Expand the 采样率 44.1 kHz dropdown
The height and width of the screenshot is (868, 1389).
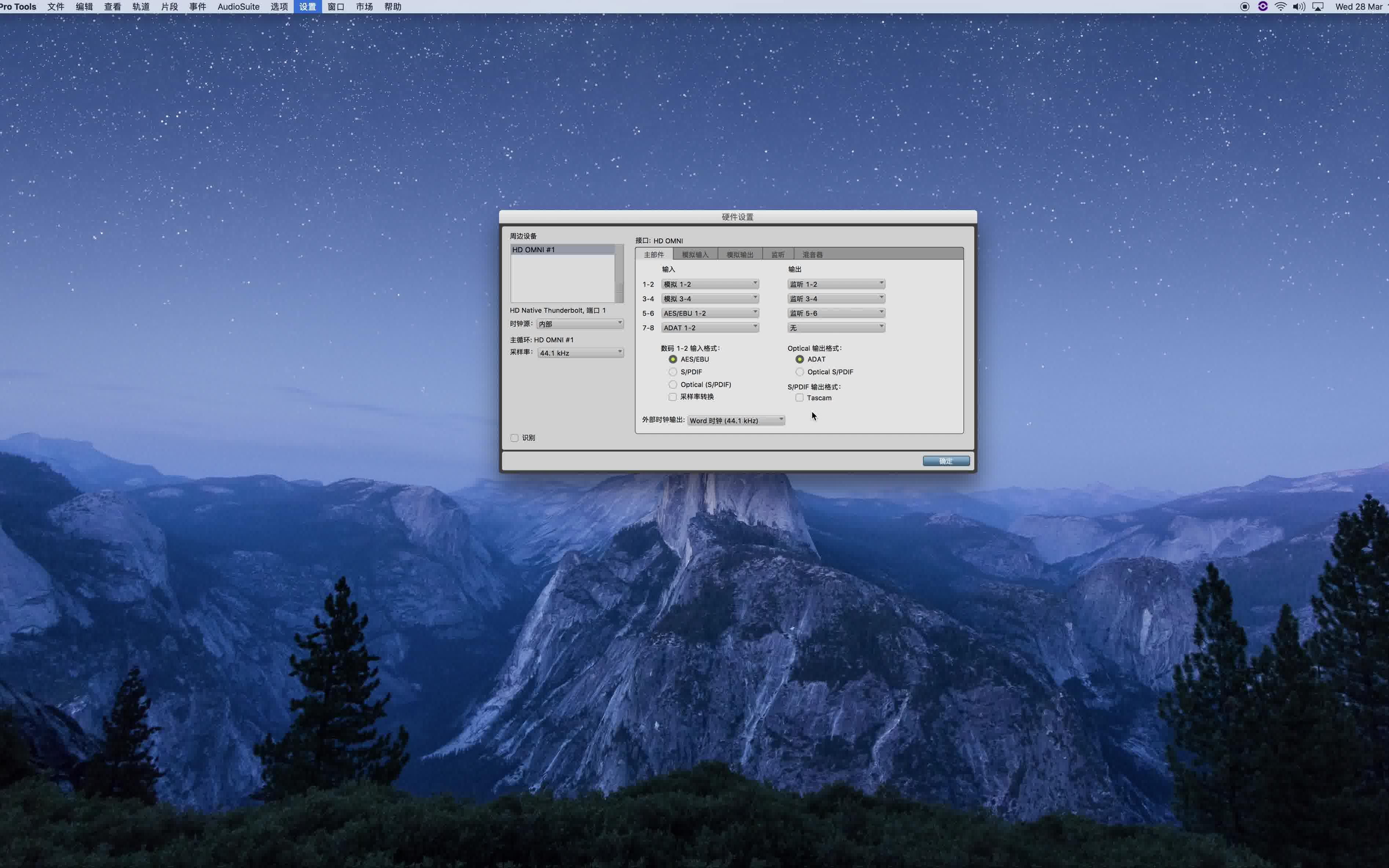click(580, 353)
